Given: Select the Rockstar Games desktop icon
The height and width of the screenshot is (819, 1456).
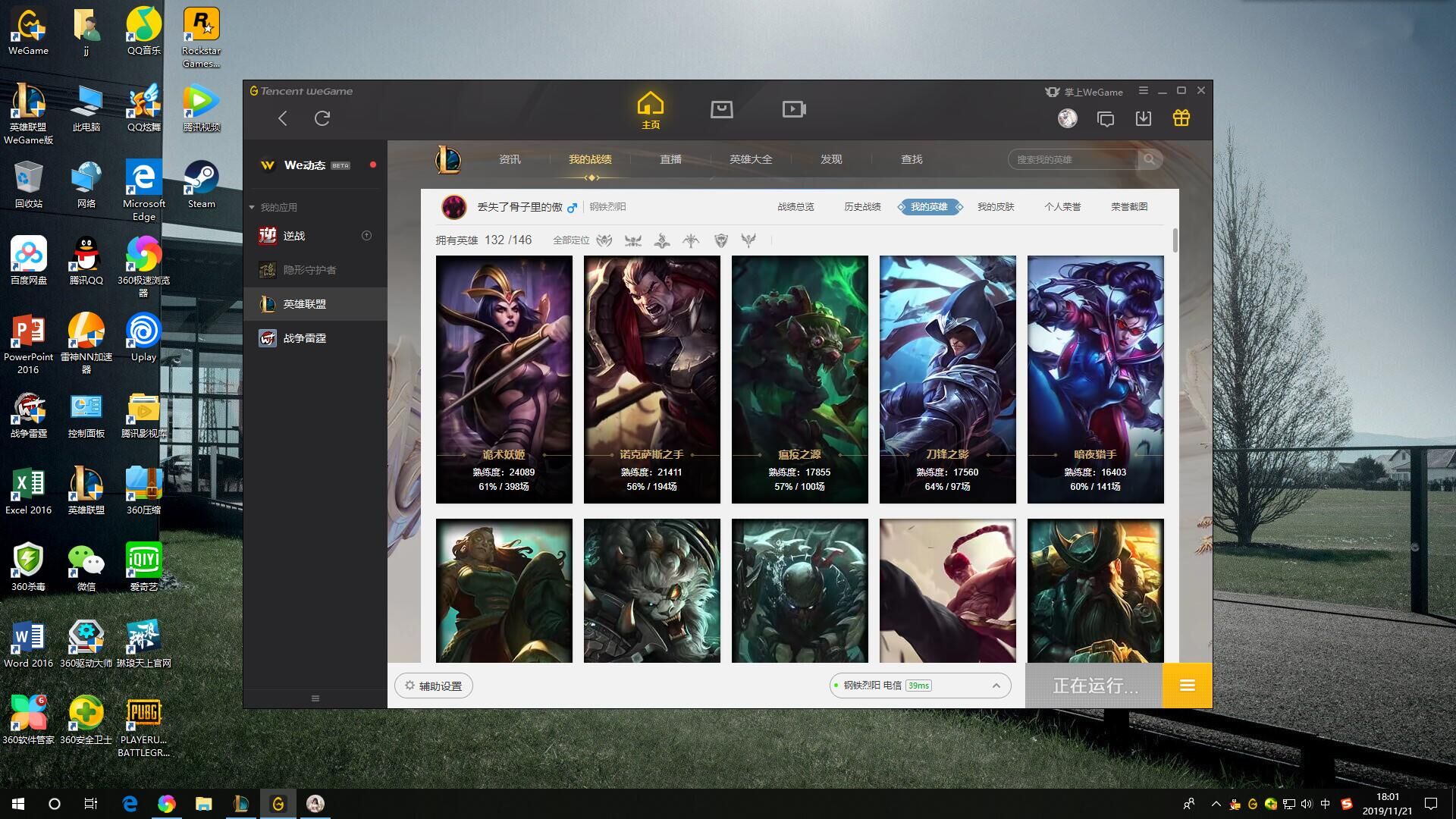Looking at the screenshot, I should pos(201,38).
